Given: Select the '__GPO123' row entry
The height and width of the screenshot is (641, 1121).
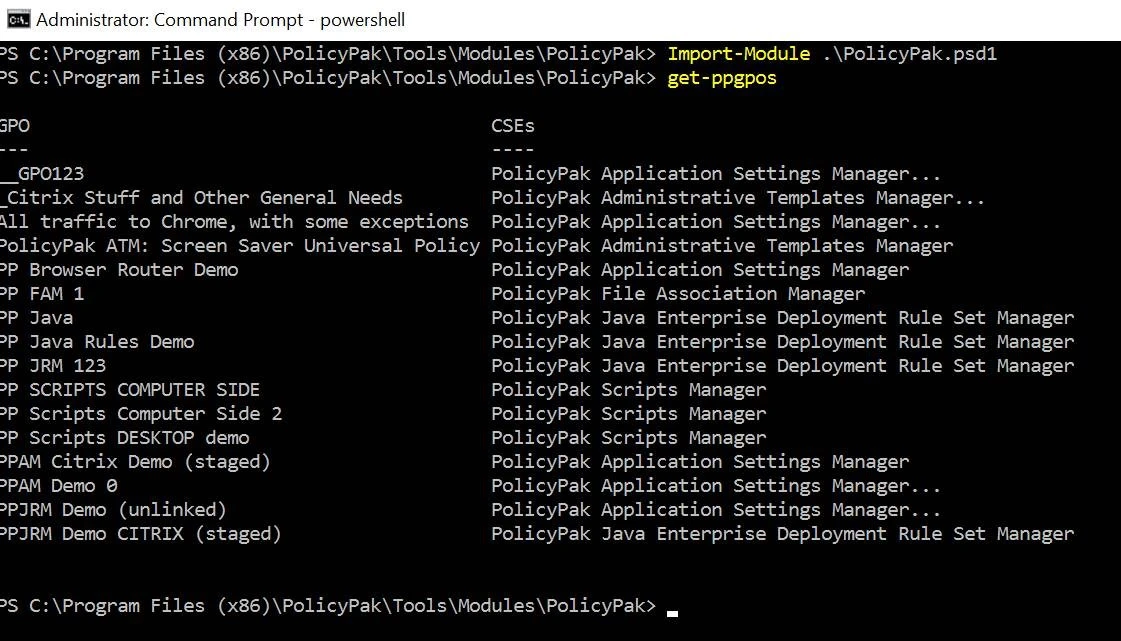Looking at the screenshot, I should [x=41, y=174].
